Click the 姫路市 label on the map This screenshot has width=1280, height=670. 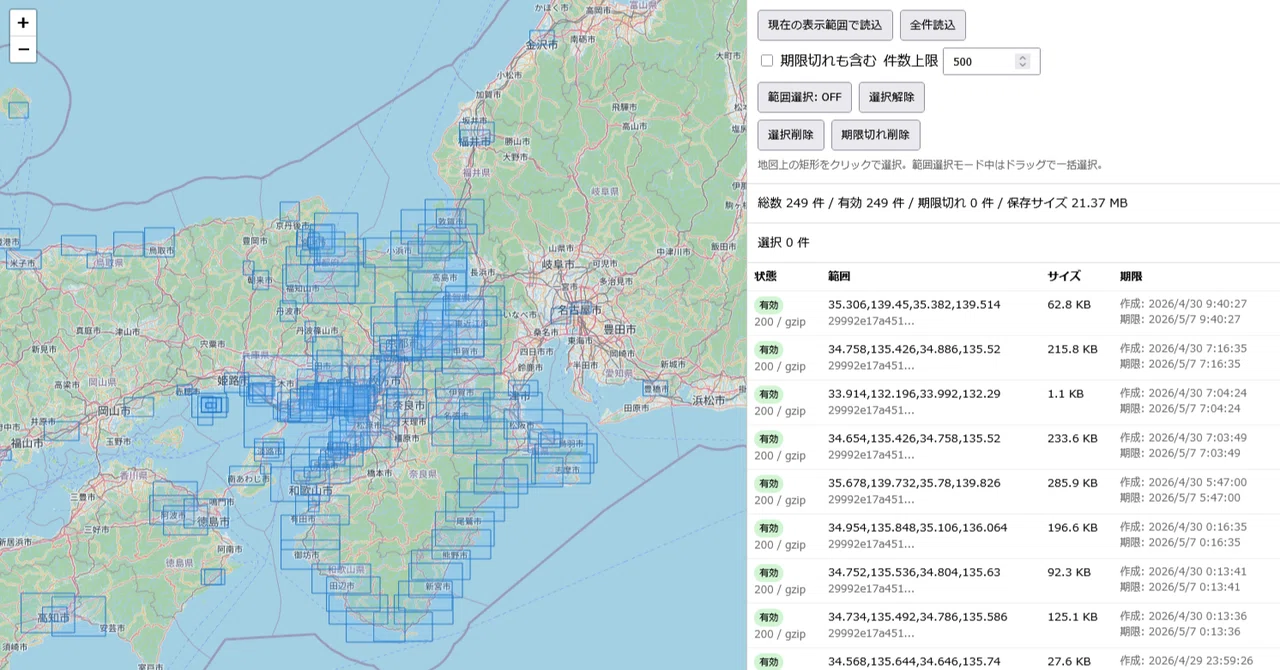click(231, 382)
